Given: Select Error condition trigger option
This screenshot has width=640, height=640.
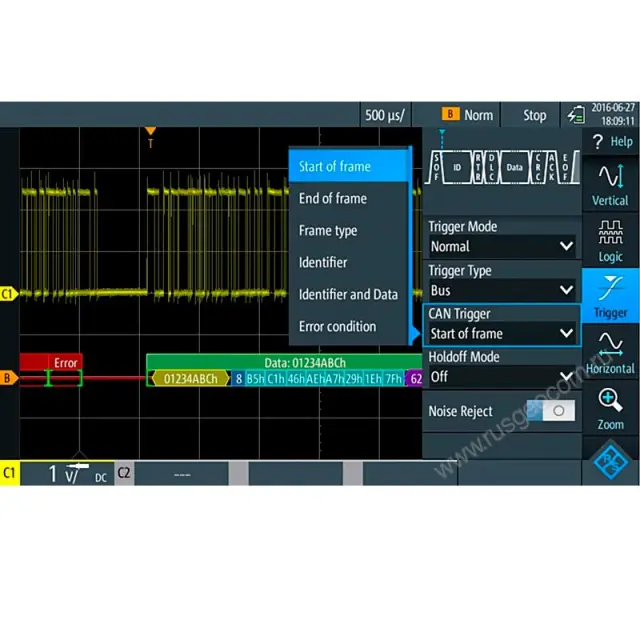Looking at the screenshot, I should tap(337, 326).
